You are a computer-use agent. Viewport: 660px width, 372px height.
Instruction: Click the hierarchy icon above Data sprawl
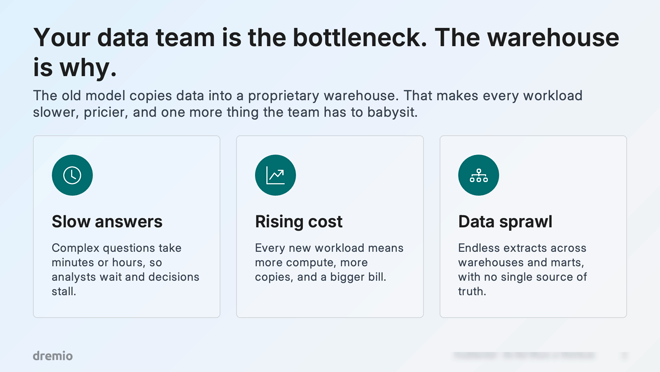coord(479,175)
